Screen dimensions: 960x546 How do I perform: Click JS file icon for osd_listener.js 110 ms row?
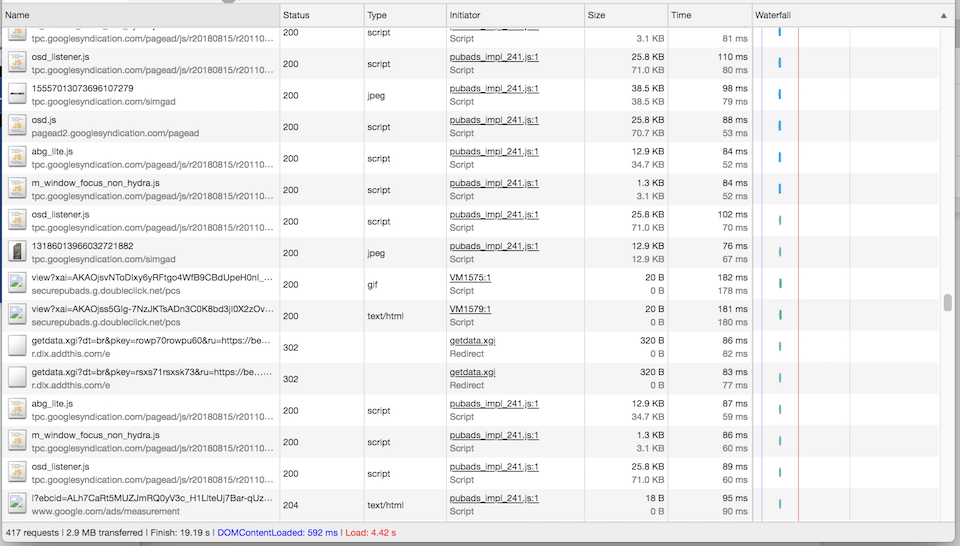[x=17, y=63]
